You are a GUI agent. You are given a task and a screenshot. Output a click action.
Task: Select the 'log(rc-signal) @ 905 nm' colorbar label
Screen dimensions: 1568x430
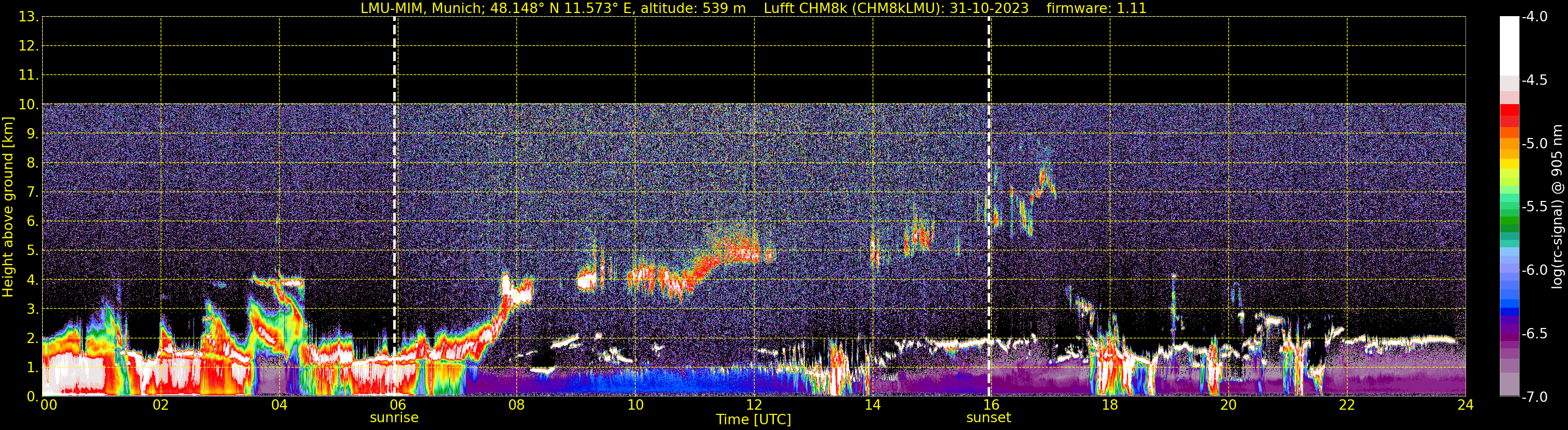(x=1557, y=207)
